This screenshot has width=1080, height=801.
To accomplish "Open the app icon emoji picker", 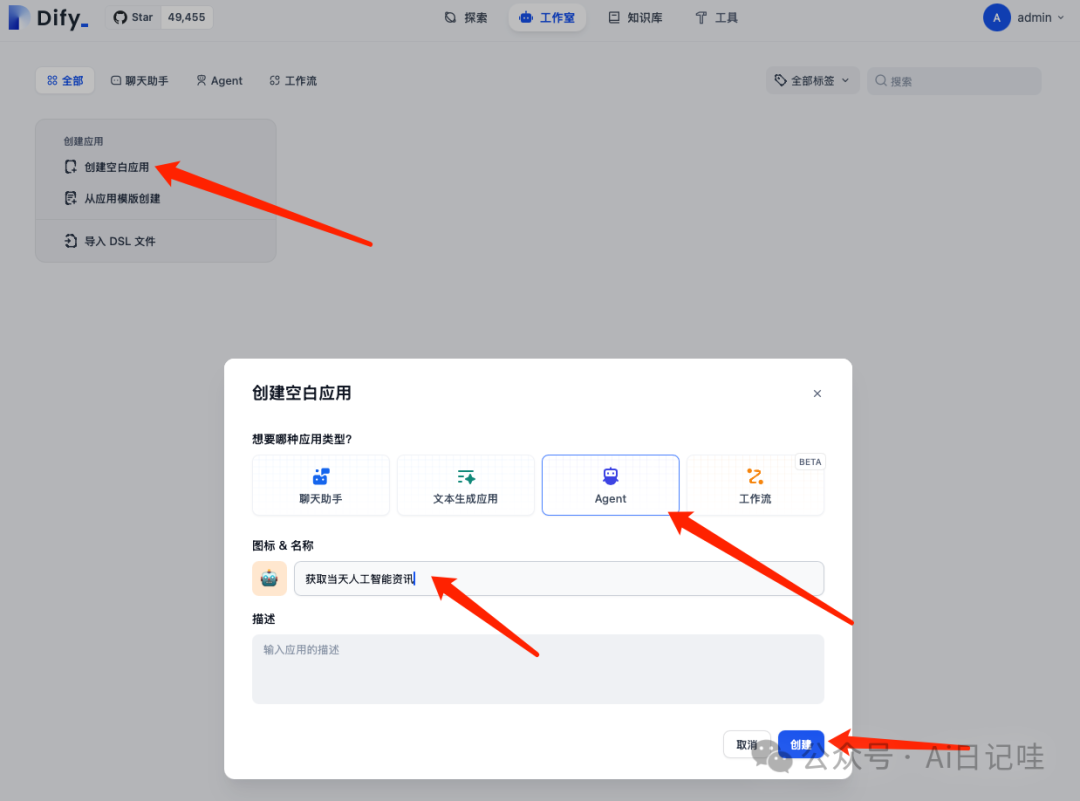I will [x=269, y=578].
